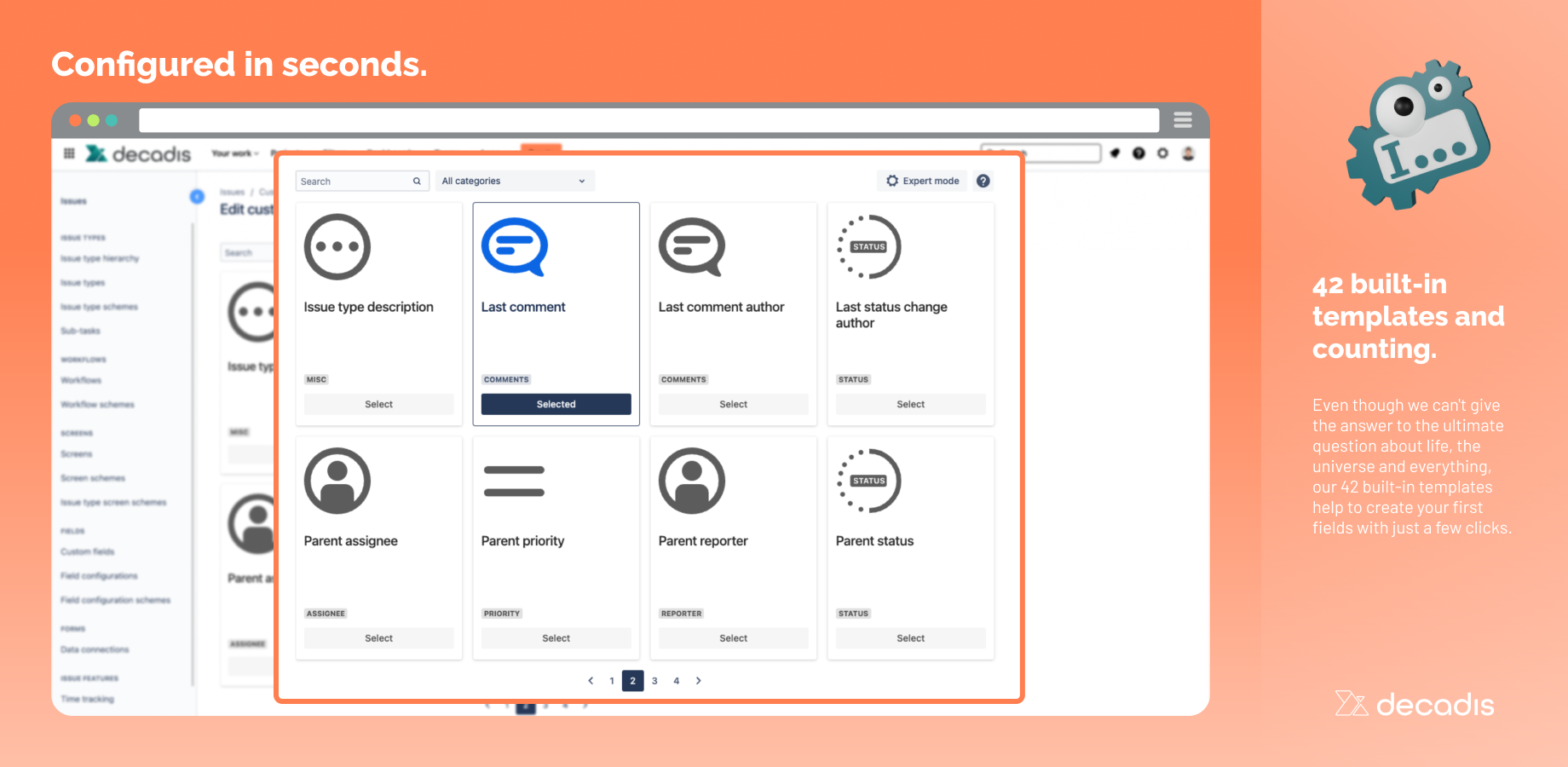Click the ASSIGNEE tag on Parent assignee
Viewport: 1568px width, 767px height.
click(326, 614)
